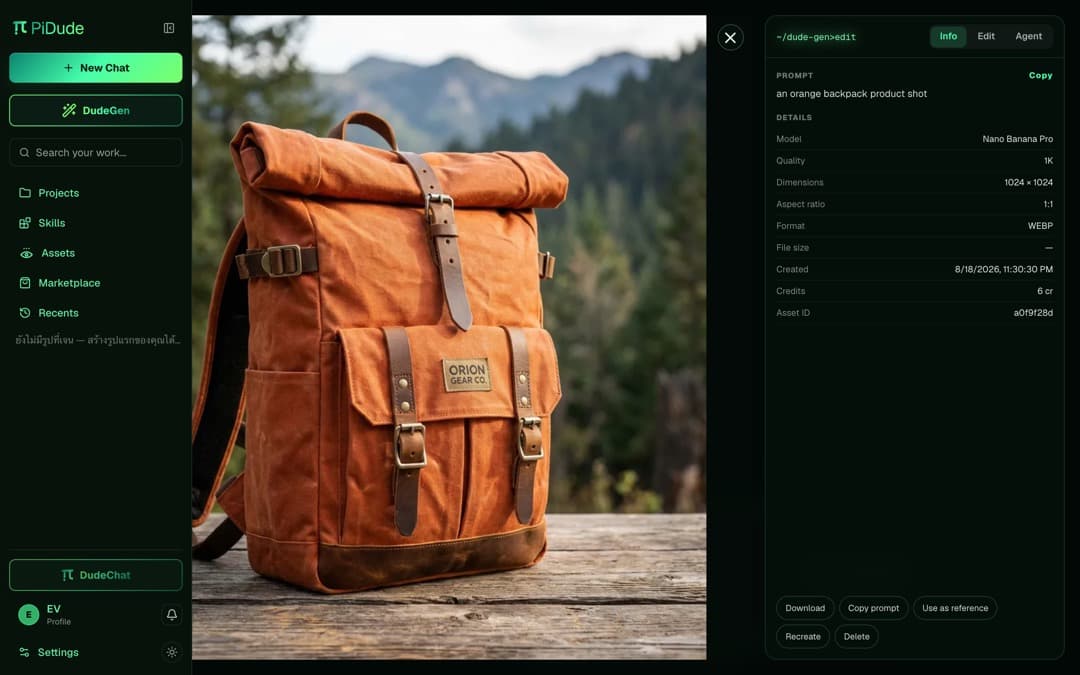Click the prompt text 'an orange backpack product shot'
The width and height of the screenshot is (1080, 675).
click(x=851, y=94)
